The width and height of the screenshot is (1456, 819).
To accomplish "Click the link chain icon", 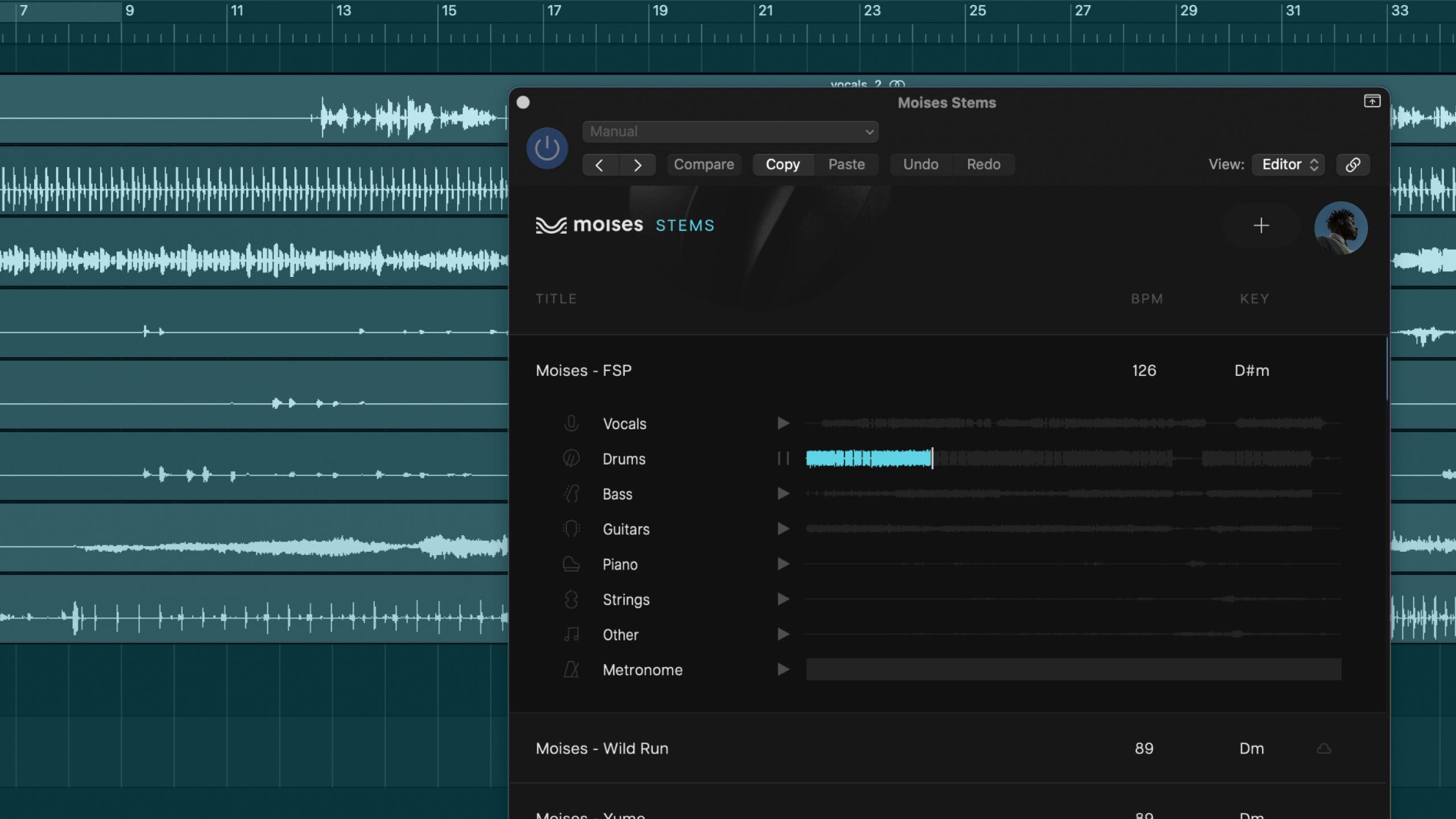I will click(1352, 165).
